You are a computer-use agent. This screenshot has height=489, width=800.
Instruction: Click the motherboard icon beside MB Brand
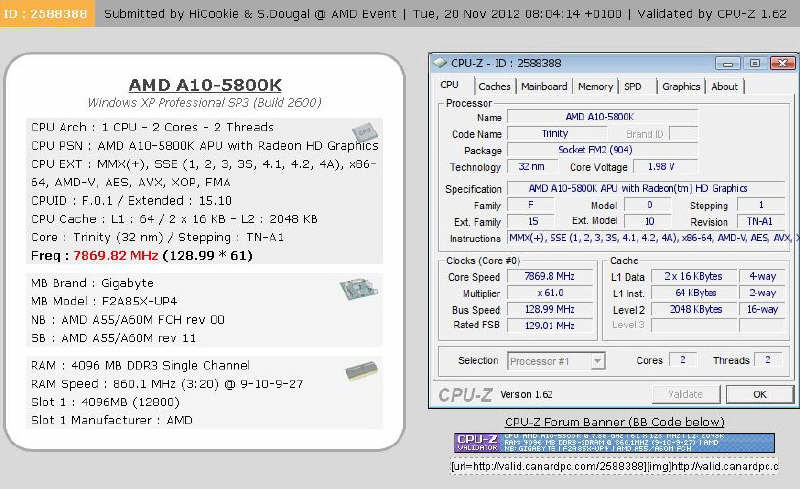(359, 289)
